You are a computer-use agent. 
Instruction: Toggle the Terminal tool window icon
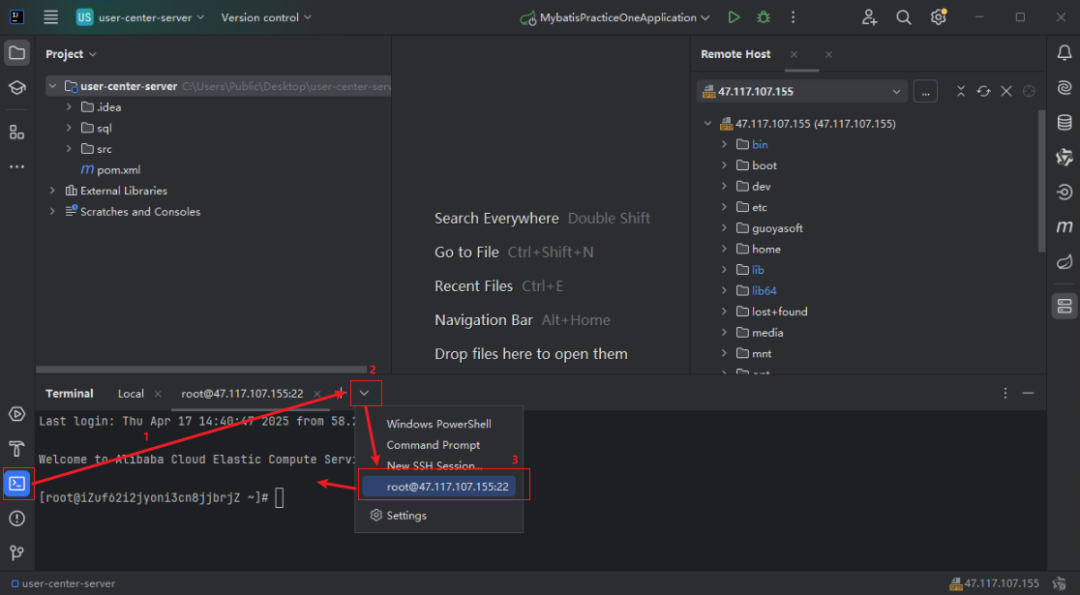coord(17,483)
